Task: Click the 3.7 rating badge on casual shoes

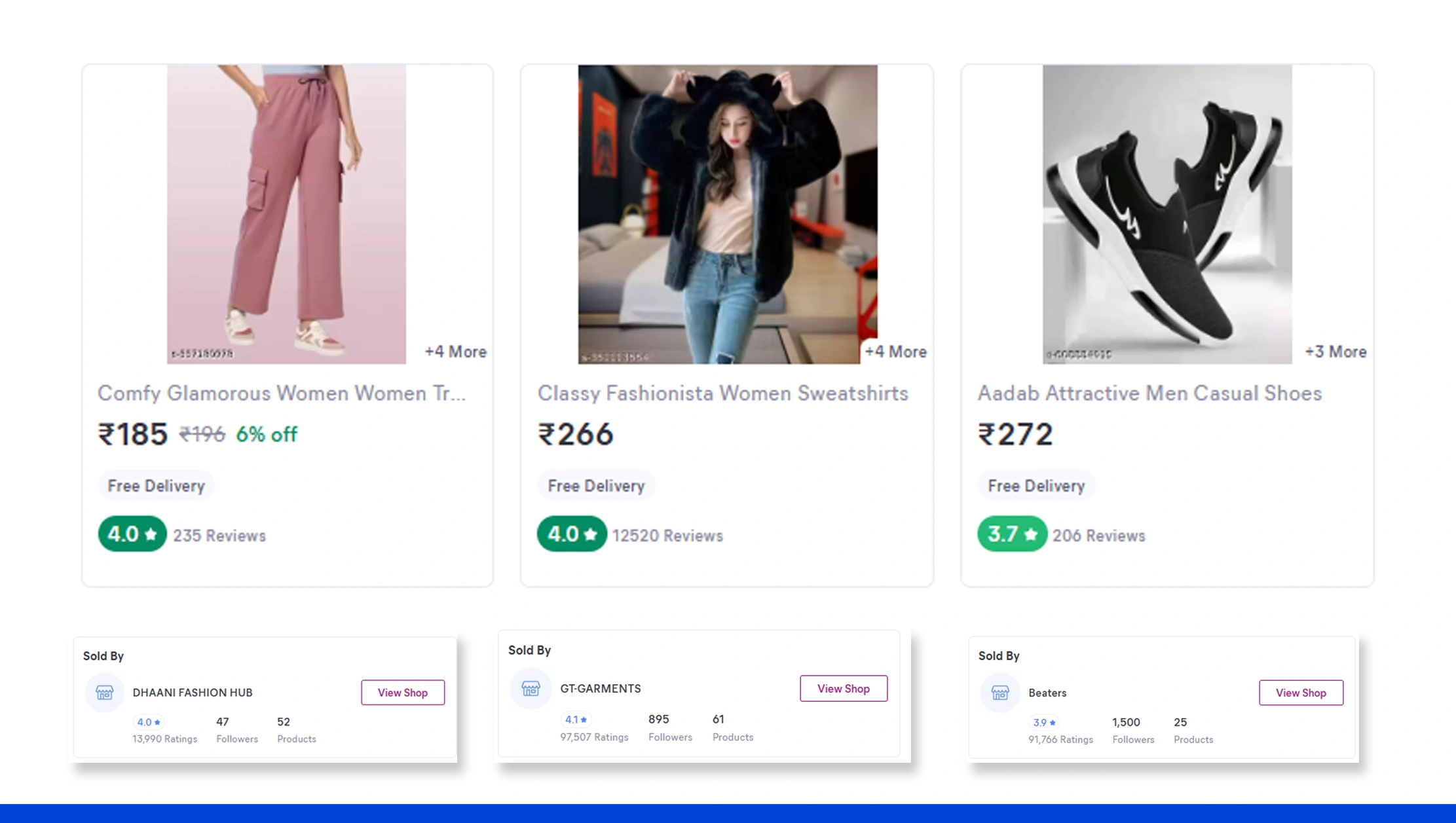Action: tap(1011, 534)
